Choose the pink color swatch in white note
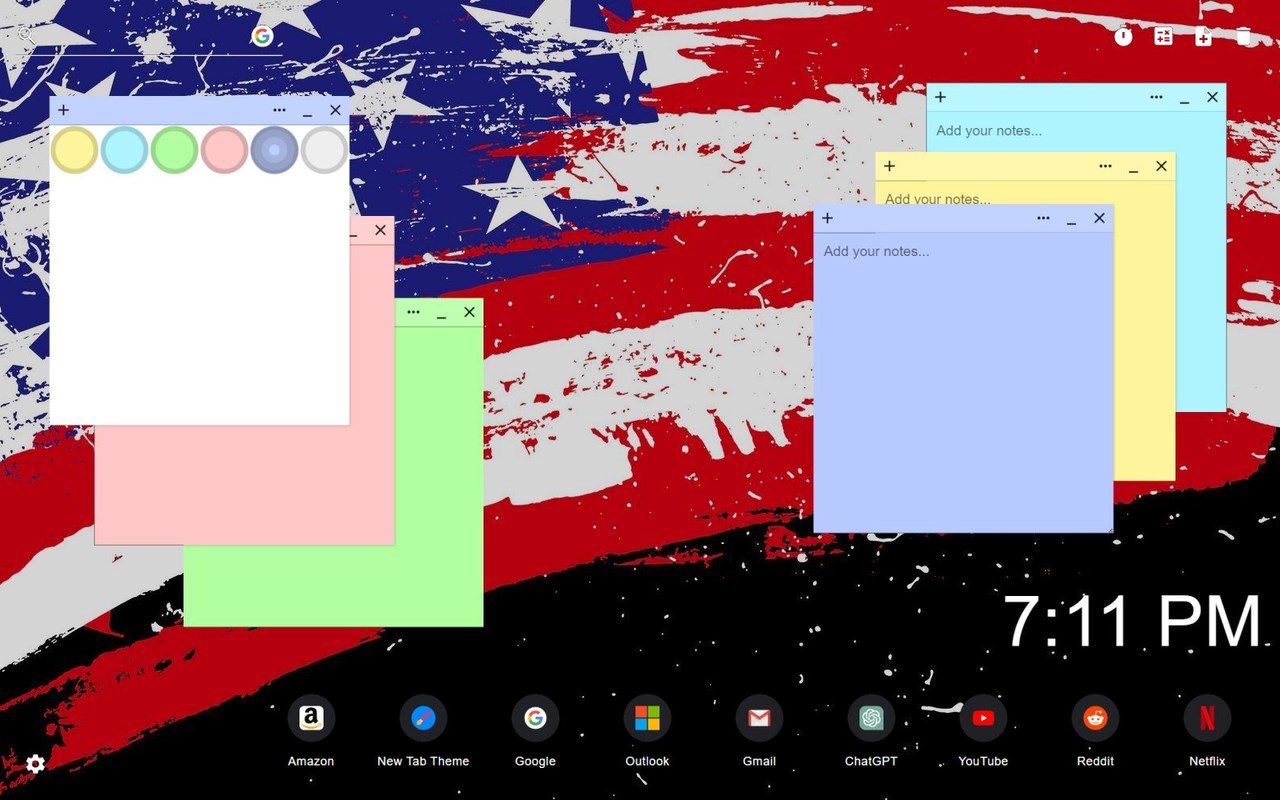 224,150
